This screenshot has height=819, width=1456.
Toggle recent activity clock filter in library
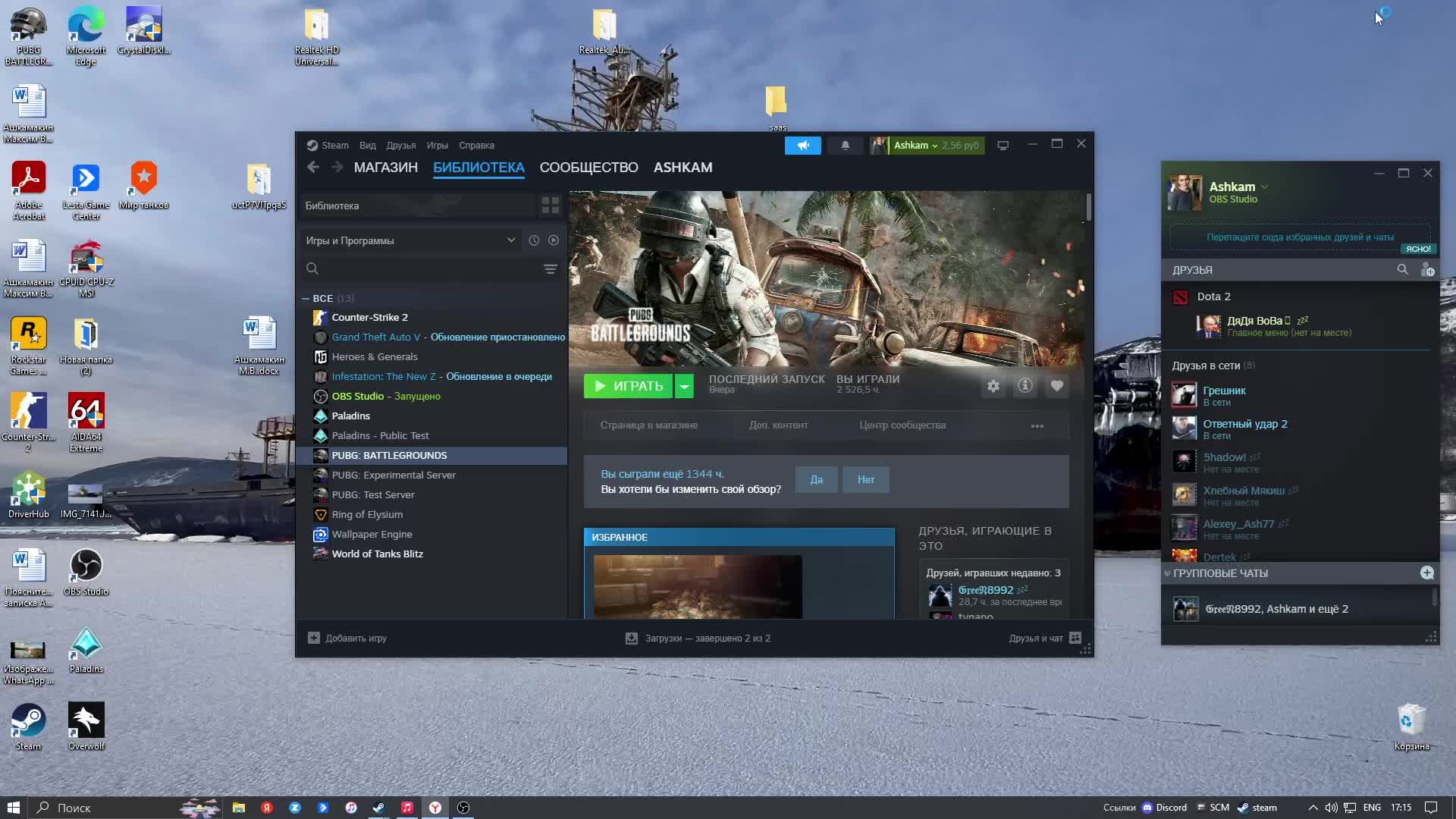click(x=534, y=240)
